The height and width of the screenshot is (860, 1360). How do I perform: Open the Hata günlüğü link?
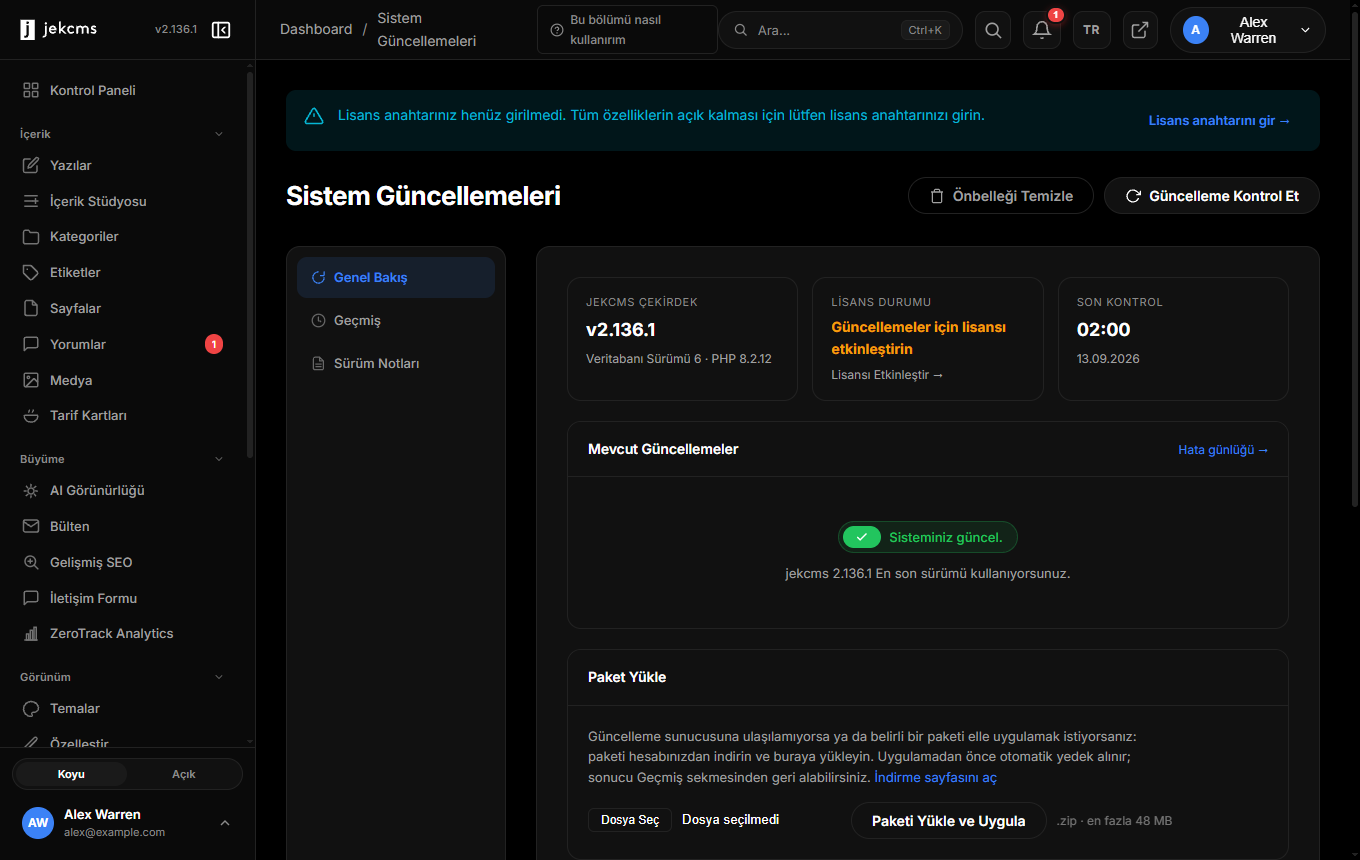point(1223,450)
